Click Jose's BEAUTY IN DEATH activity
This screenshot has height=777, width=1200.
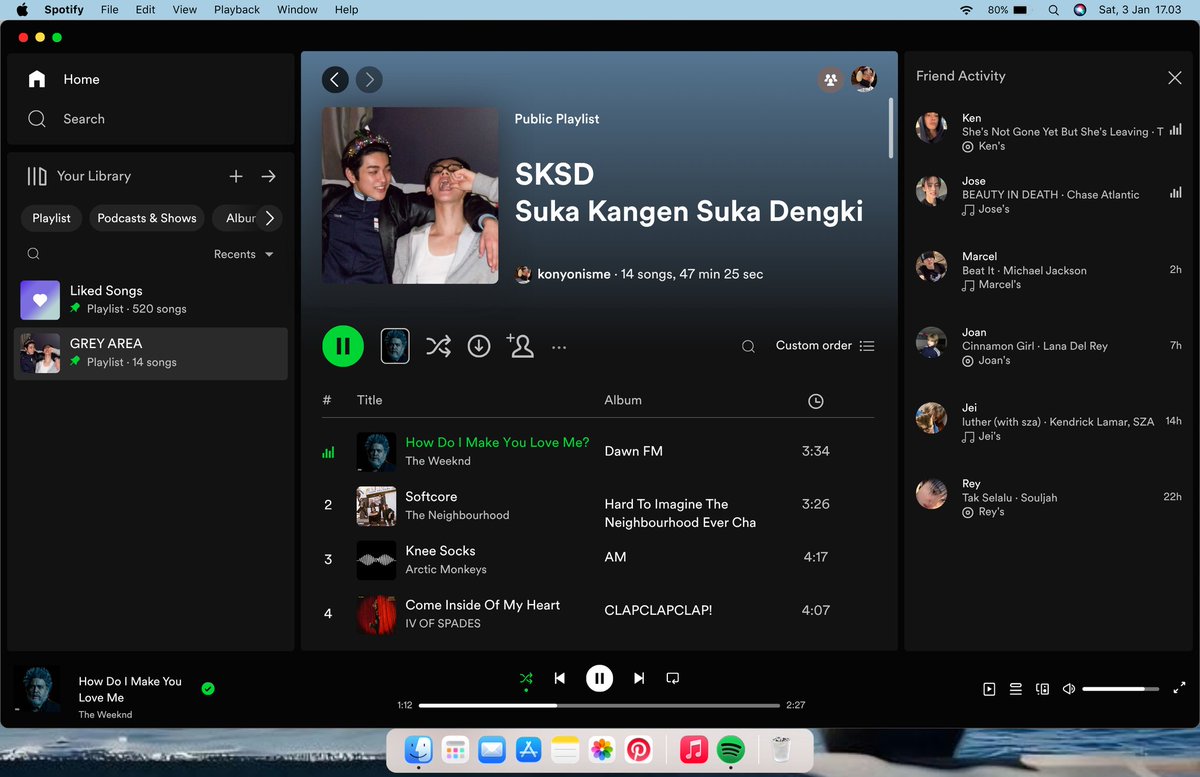(x=1049, y=195)
